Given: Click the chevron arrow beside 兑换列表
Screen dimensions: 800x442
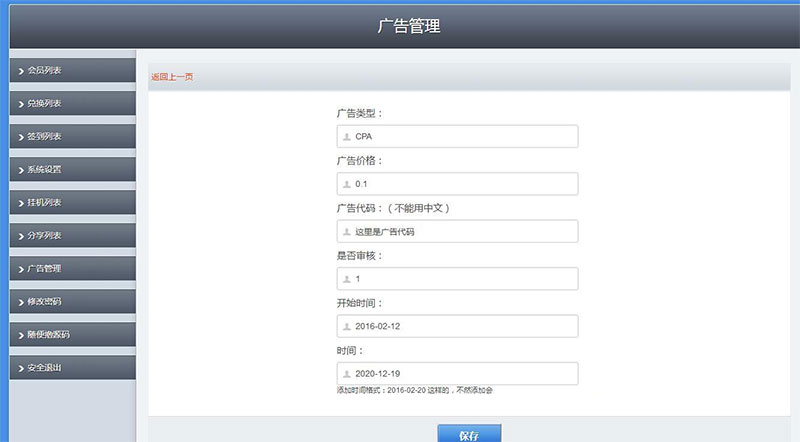Looking at the screenshot, I should (21, 104).
